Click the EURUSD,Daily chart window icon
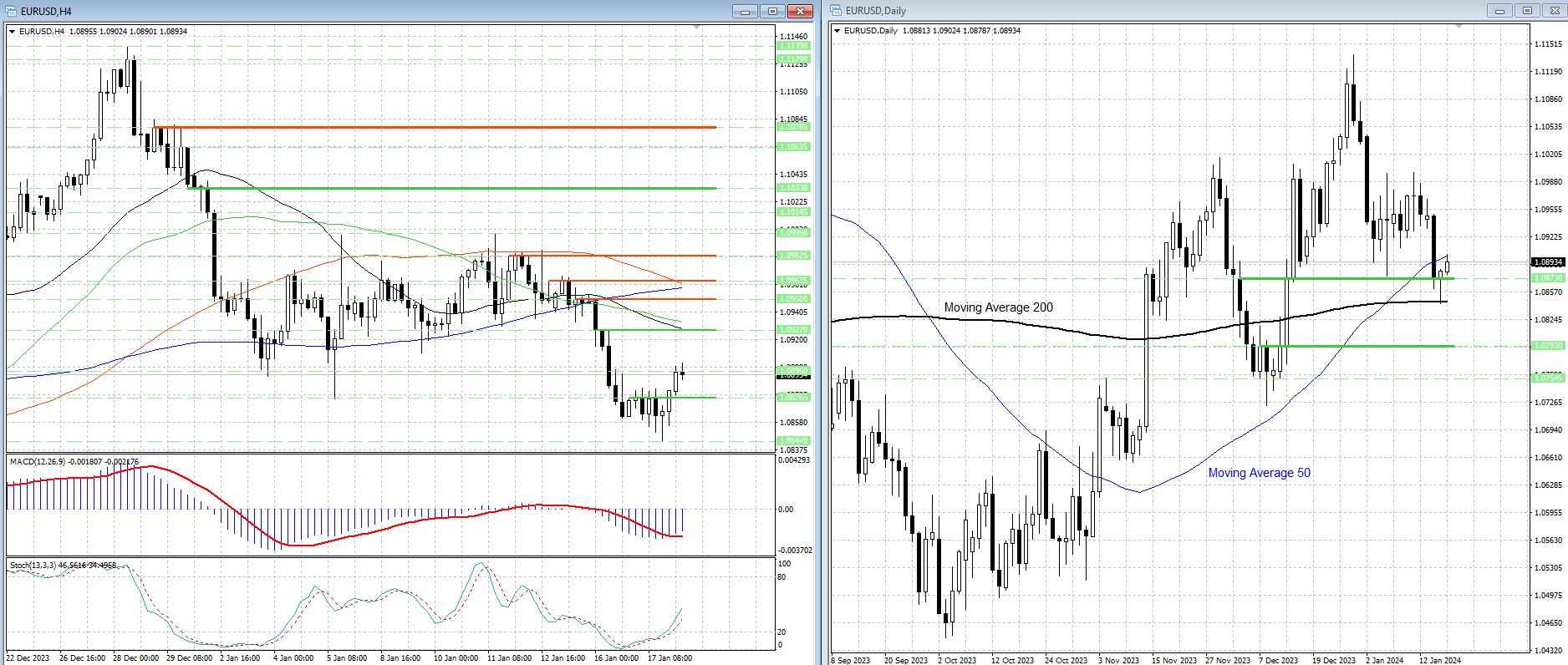 coord(836,11)
